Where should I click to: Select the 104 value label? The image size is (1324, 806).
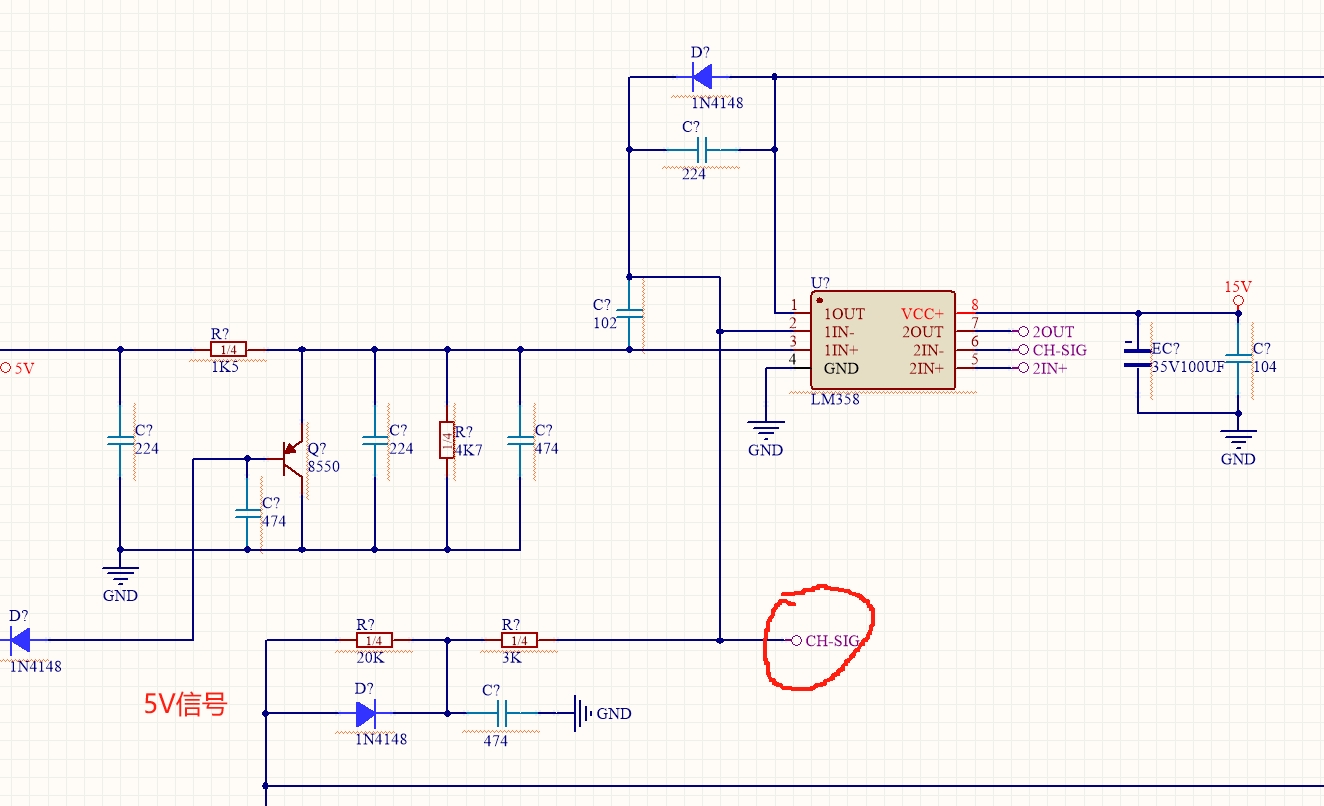1264,367
